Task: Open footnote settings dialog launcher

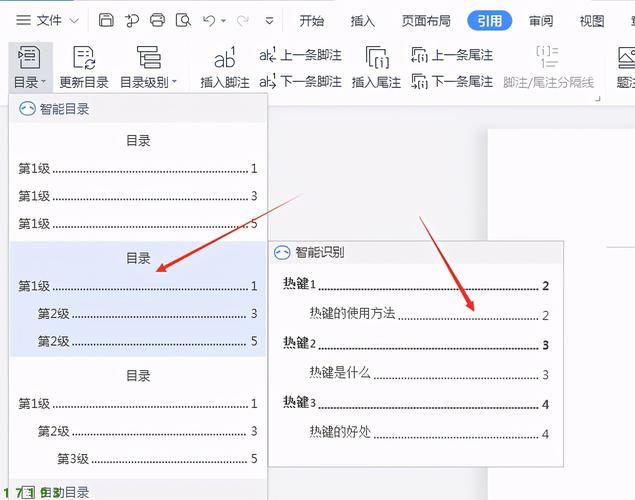Action: [597, 98]
